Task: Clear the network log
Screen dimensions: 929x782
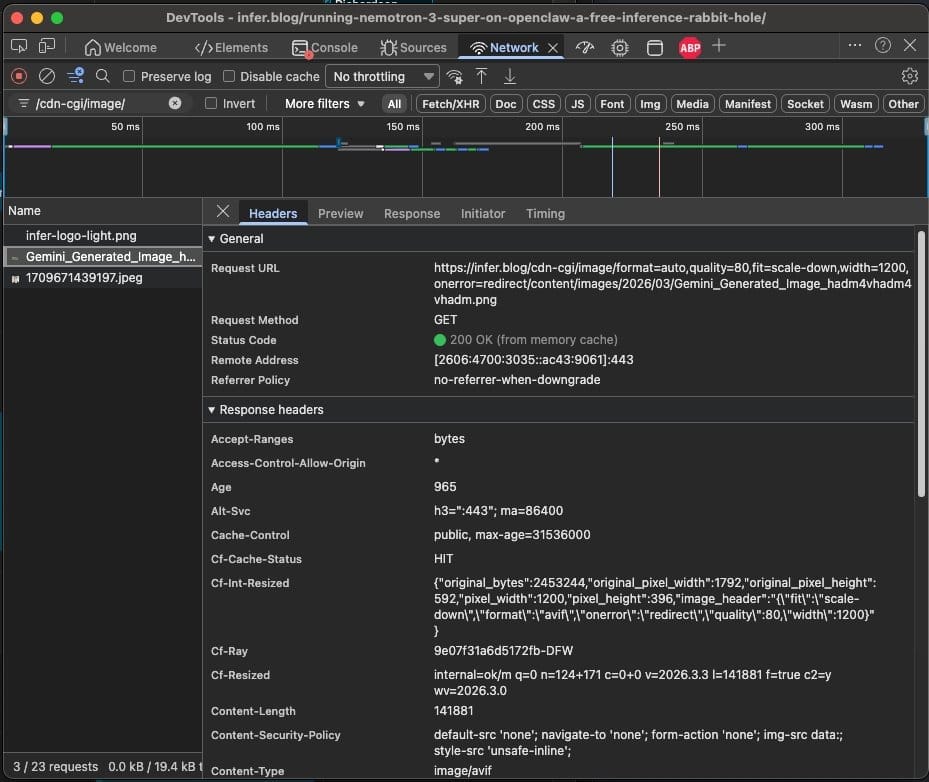Action: click(47, 76)
